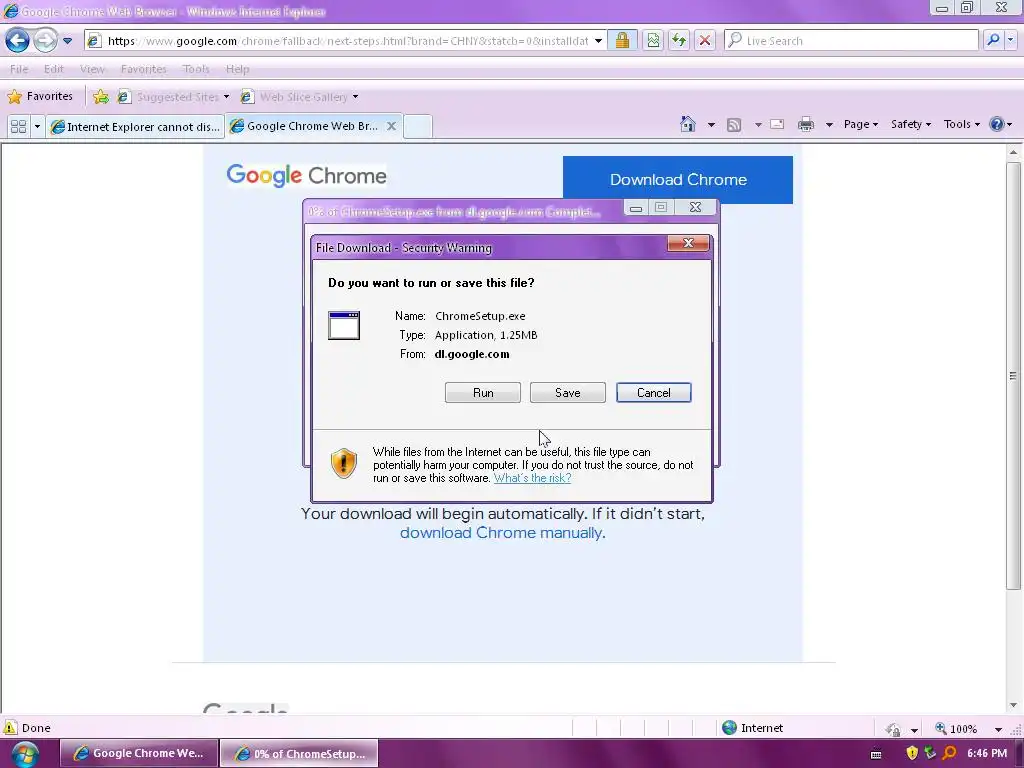Switch to Internet Explorer cannot display tab

pos(135,127)
